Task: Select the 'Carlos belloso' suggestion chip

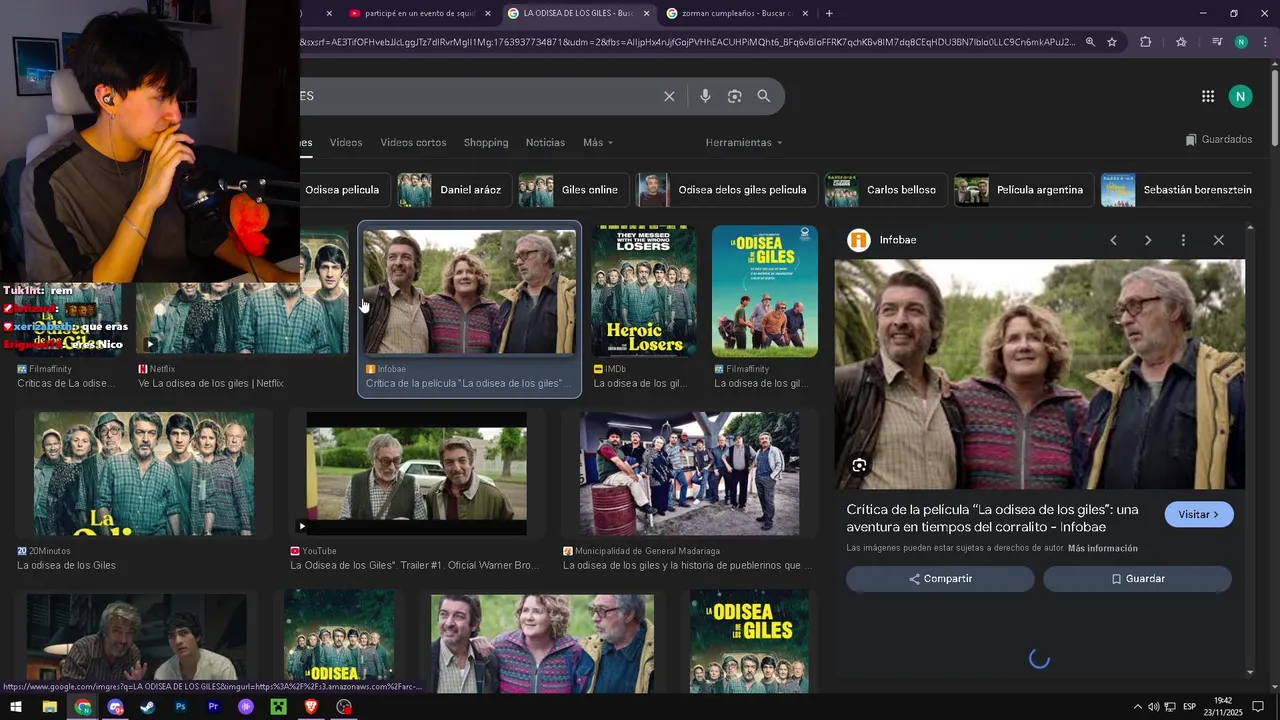Action: tap(886, 190)
